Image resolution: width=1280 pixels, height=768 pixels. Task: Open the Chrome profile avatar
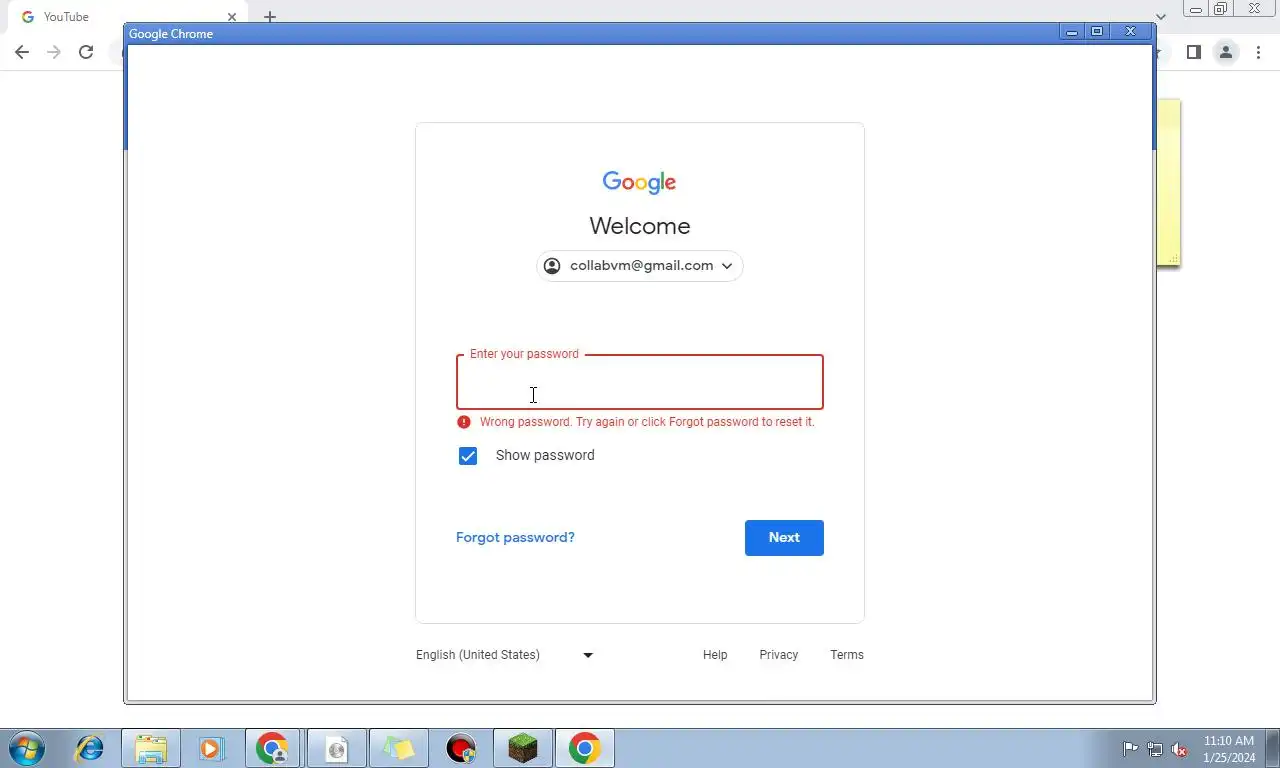point(1225,52)
